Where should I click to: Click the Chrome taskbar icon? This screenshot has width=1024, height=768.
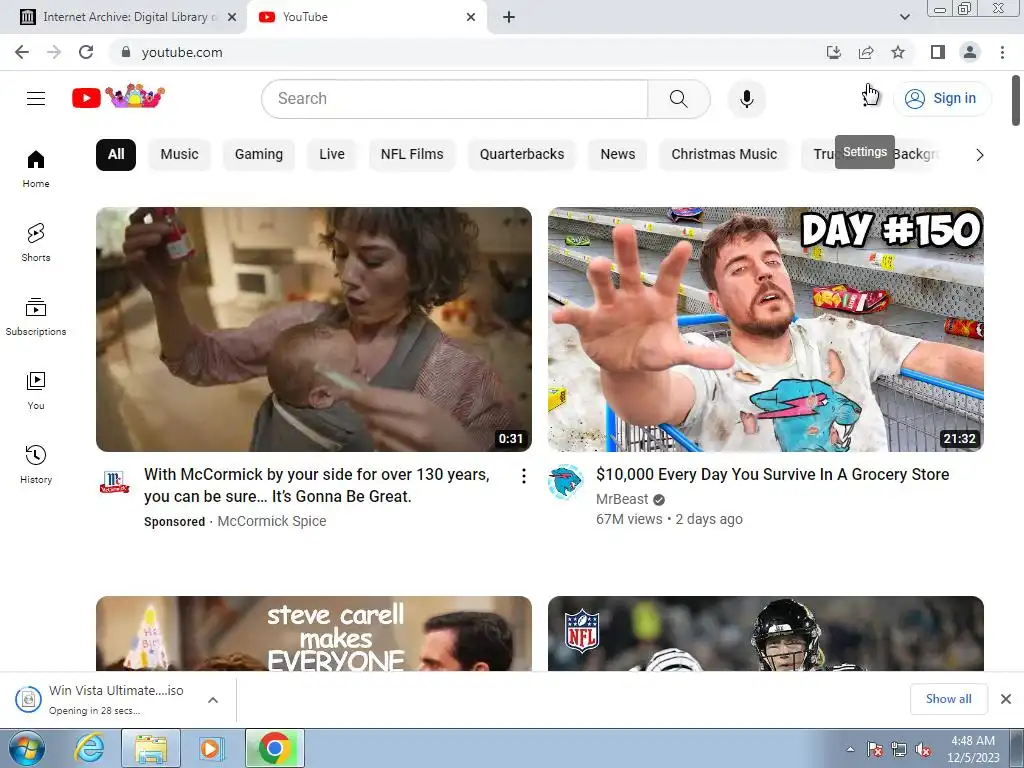pos(275,748)
